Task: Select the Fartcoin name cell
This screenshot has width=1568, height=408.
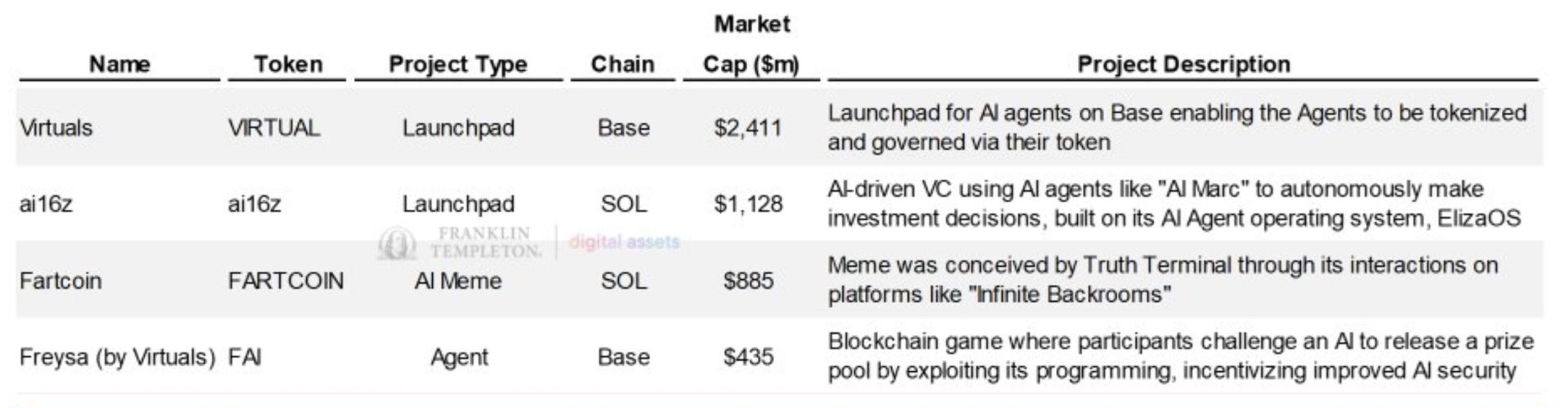Action: (x=60, y=281)
